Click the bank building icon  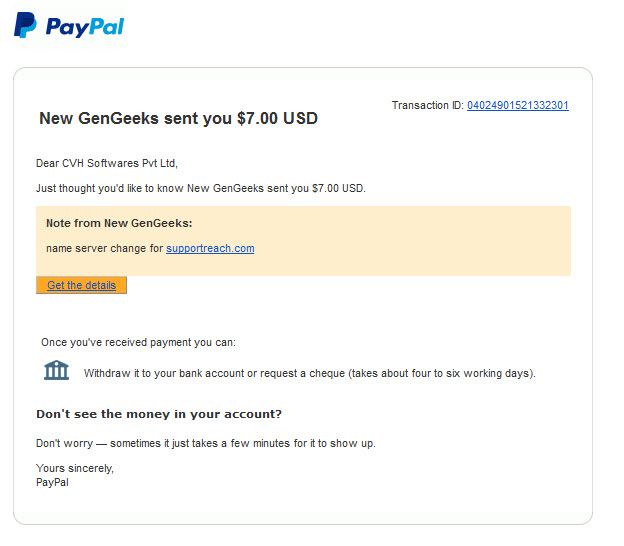[57, 371]
